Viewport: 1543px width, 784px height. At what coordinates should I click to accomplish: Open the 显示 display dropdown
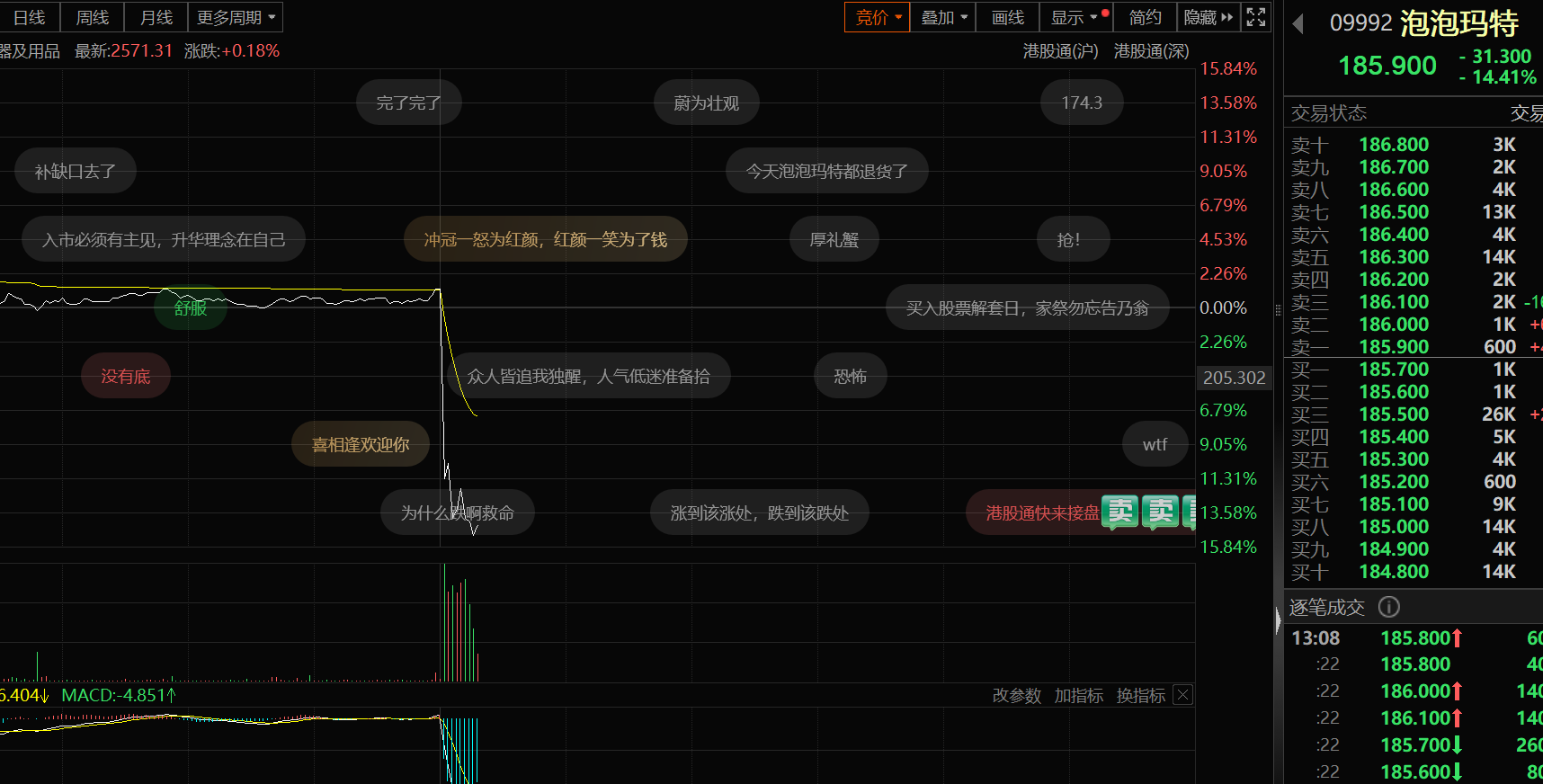pos(1075,17)
